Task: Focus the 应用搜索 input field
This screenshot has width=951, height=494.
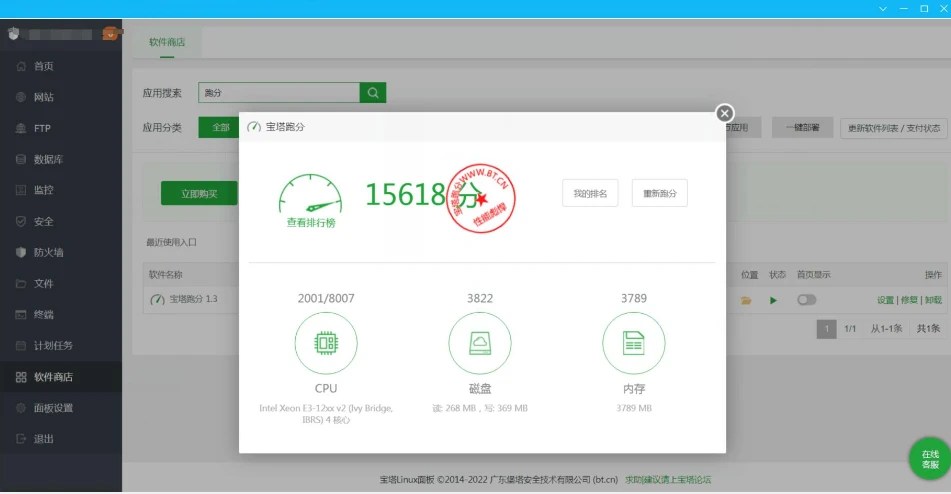Action: [x=279, y=93]
